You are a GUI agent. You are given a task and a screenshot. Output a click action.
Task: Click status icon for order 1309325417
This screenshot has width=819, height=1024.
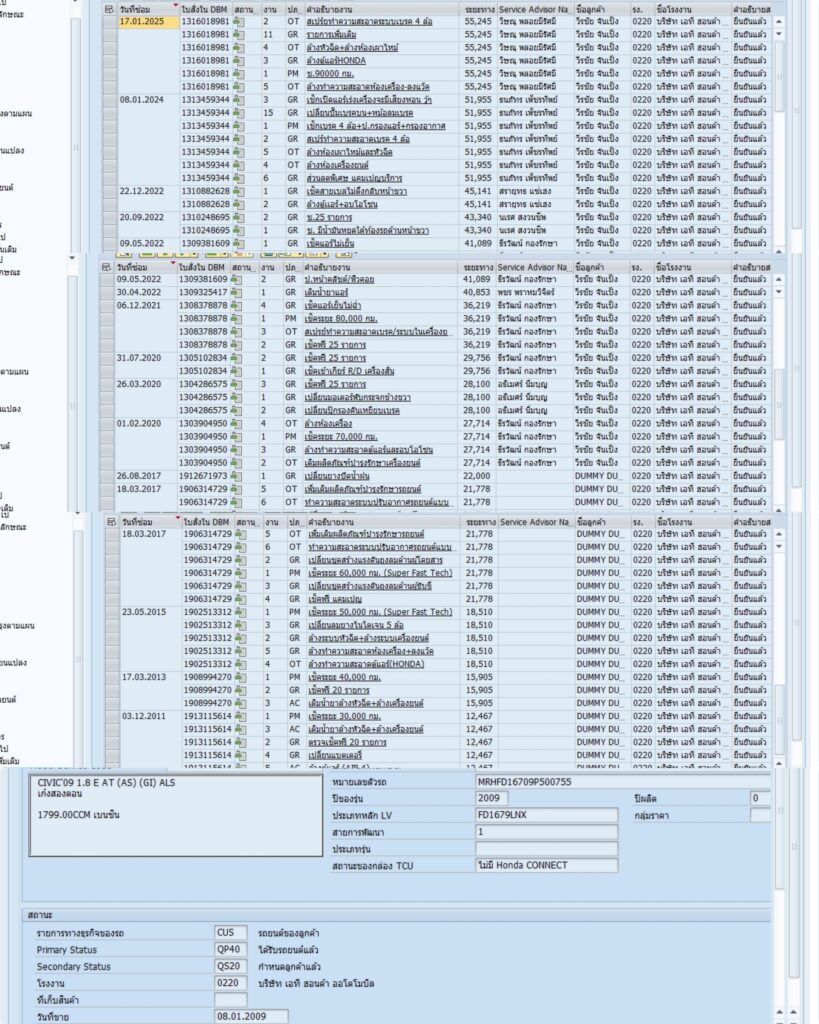pos(238,292)
